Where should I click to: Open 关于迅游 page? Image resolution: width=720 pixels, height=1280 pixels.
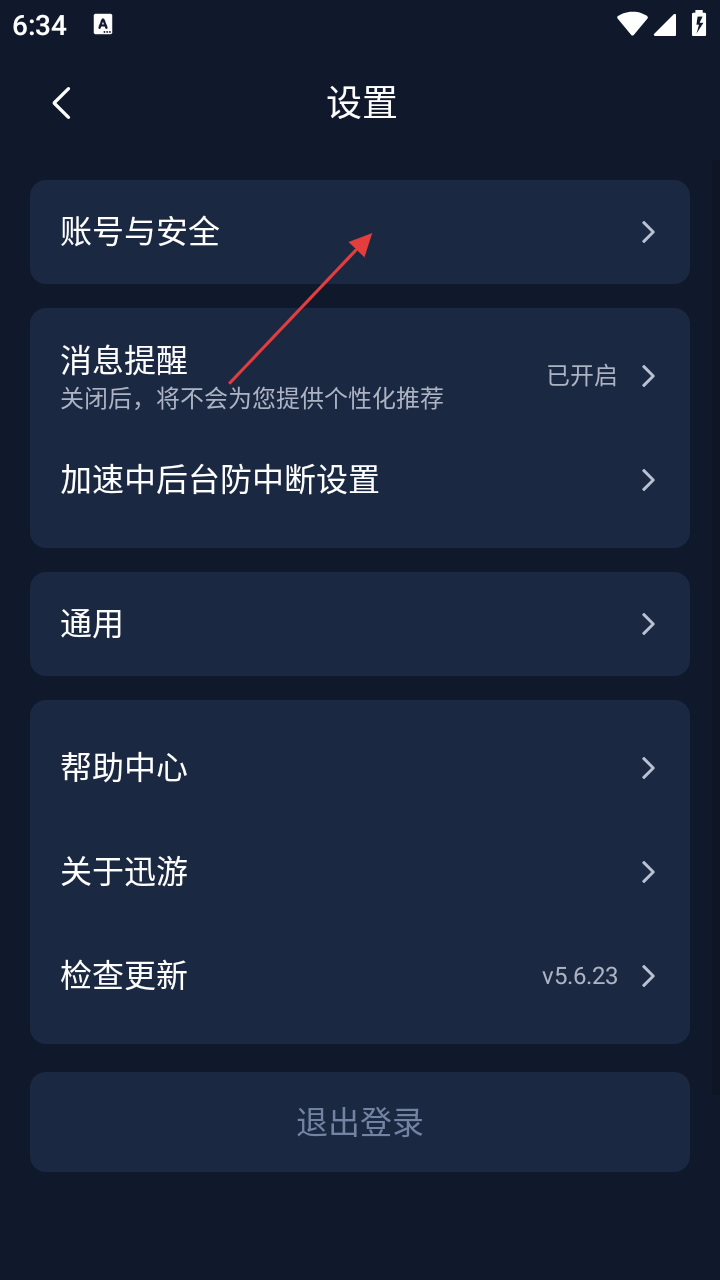[360, 872]
